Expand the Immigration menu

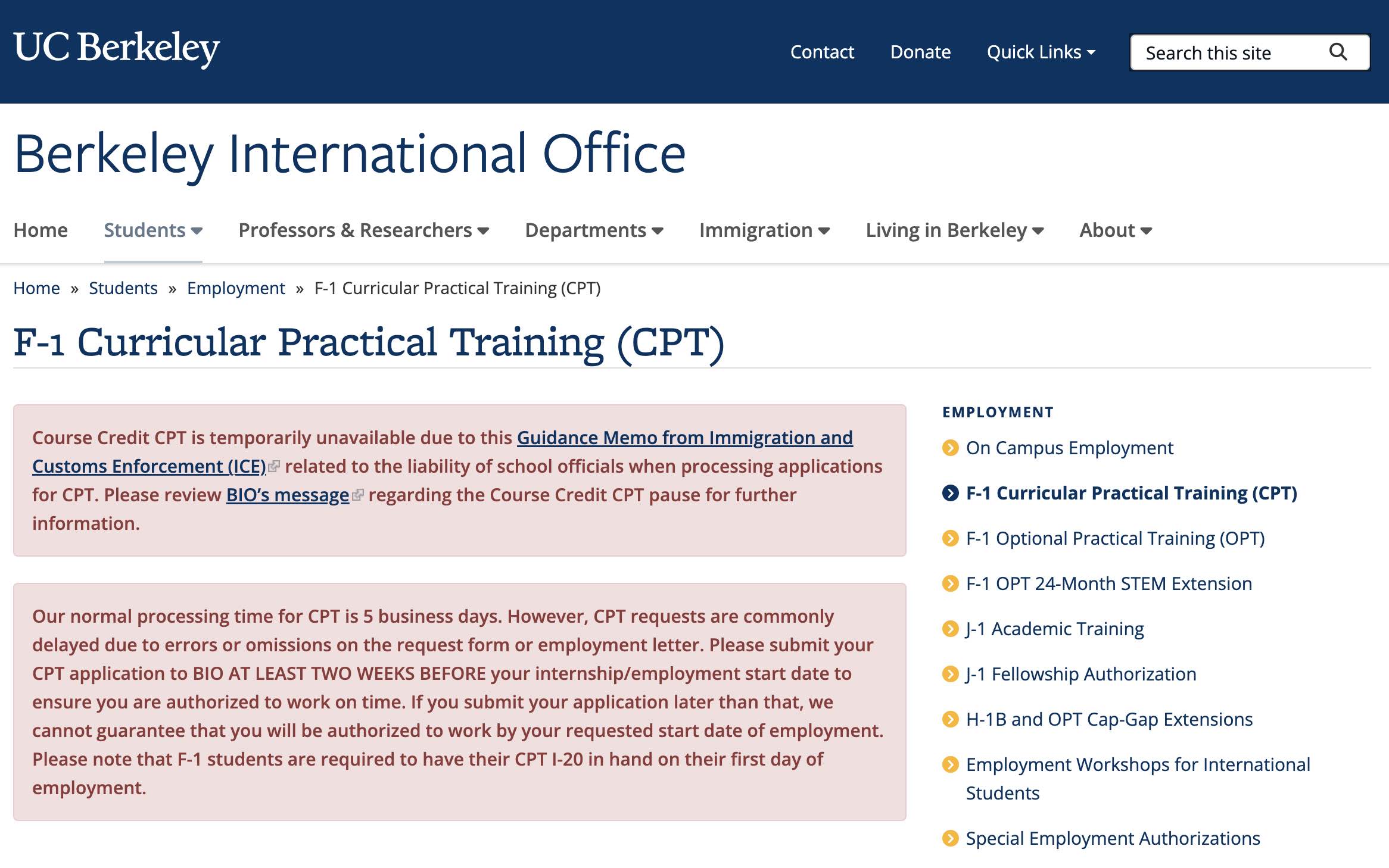765,230
